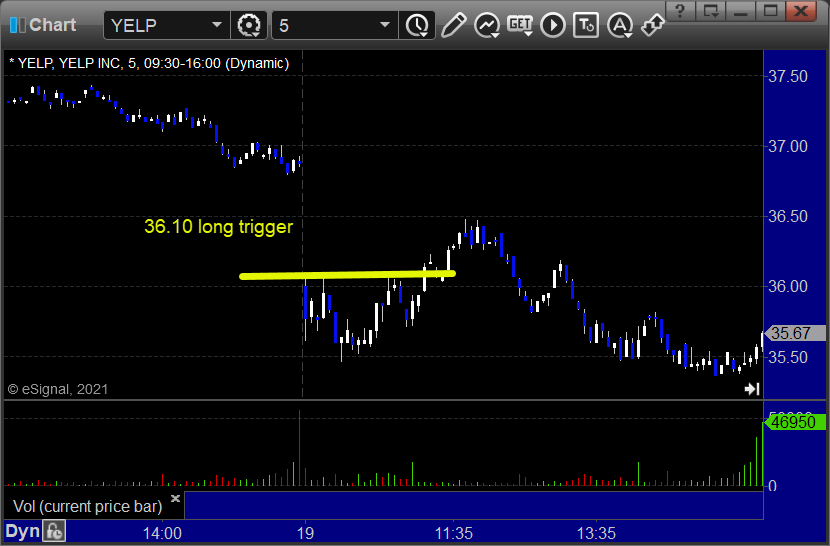Click the 11:35 time axis label
The width and height of the screenshot is (830, 546).
[454, 533]
